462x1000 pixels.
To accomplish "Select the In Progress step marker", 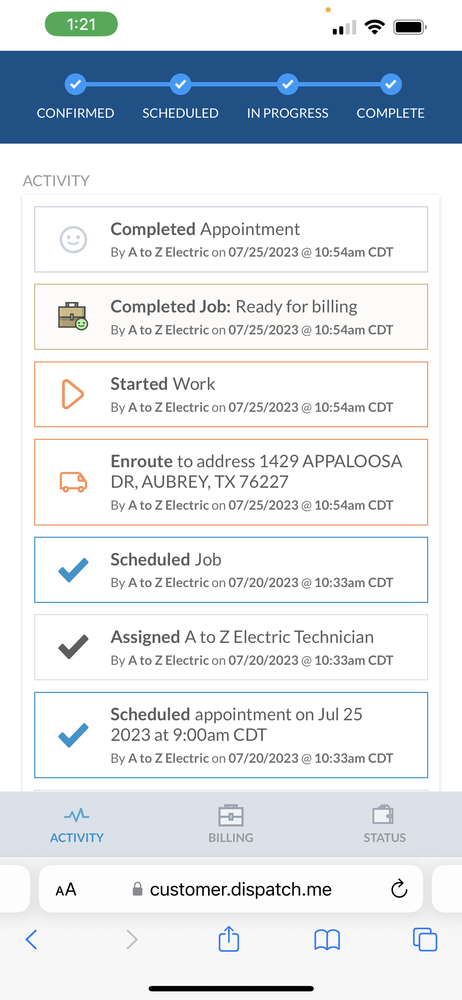I will pyautogui.click(x=288, y=84).
